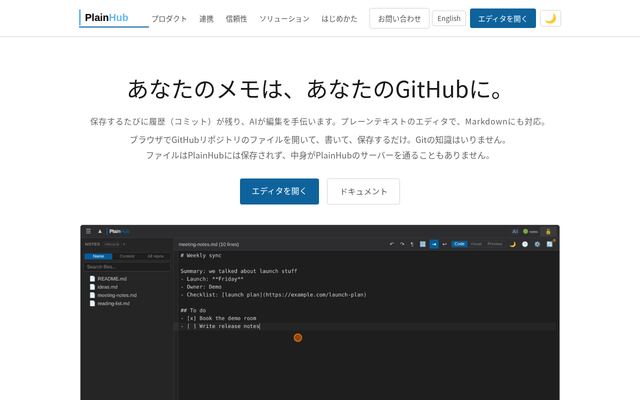The height and width of the screenshot is (400, 640).
Task: Click the meeting-notes.md (10 lines) file title
Action: tap(209, 244)
